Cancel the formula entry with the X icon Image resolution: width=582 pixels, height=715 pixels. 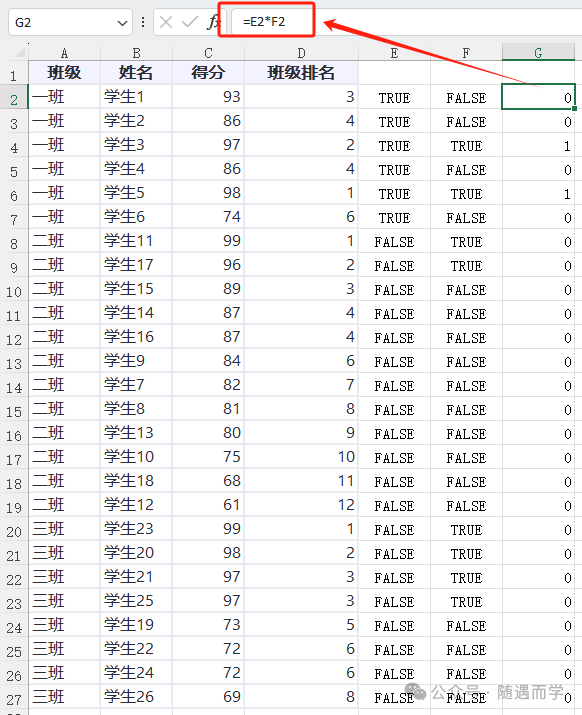[x=166, y=22]
